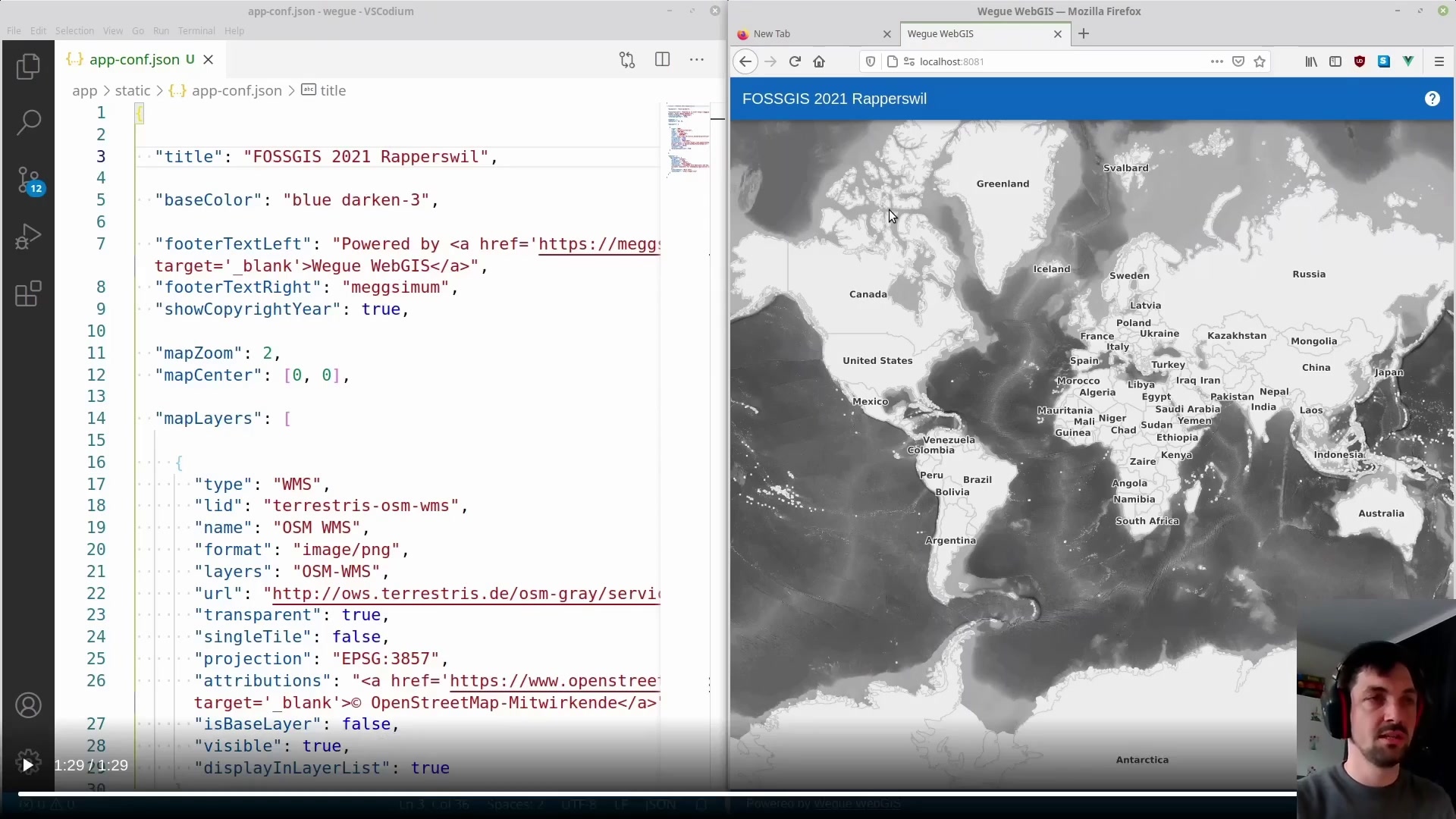Click the green V extension icon
This screenshot has width=1456, height=819.
(x=1408, y=61)
